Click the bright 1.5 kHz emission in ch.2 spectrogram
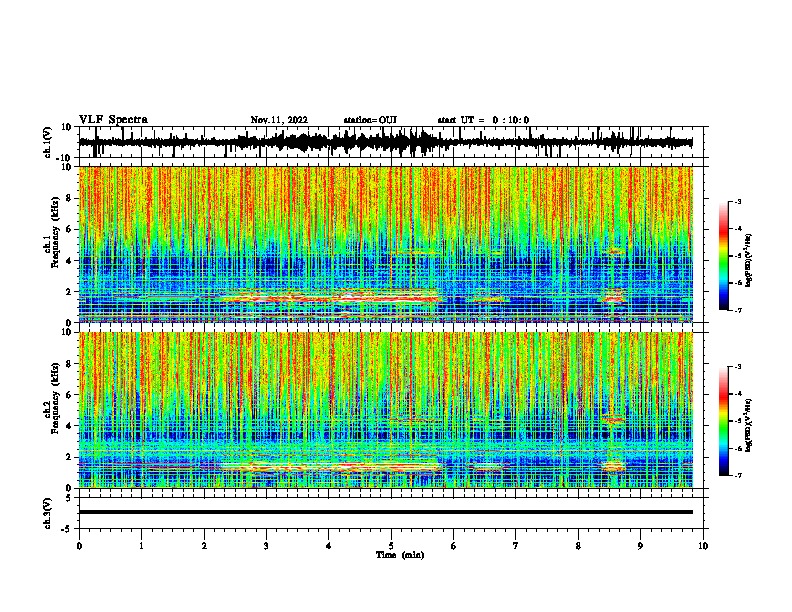The height and width of the screenshot is (612, 792). pos(331,467)
